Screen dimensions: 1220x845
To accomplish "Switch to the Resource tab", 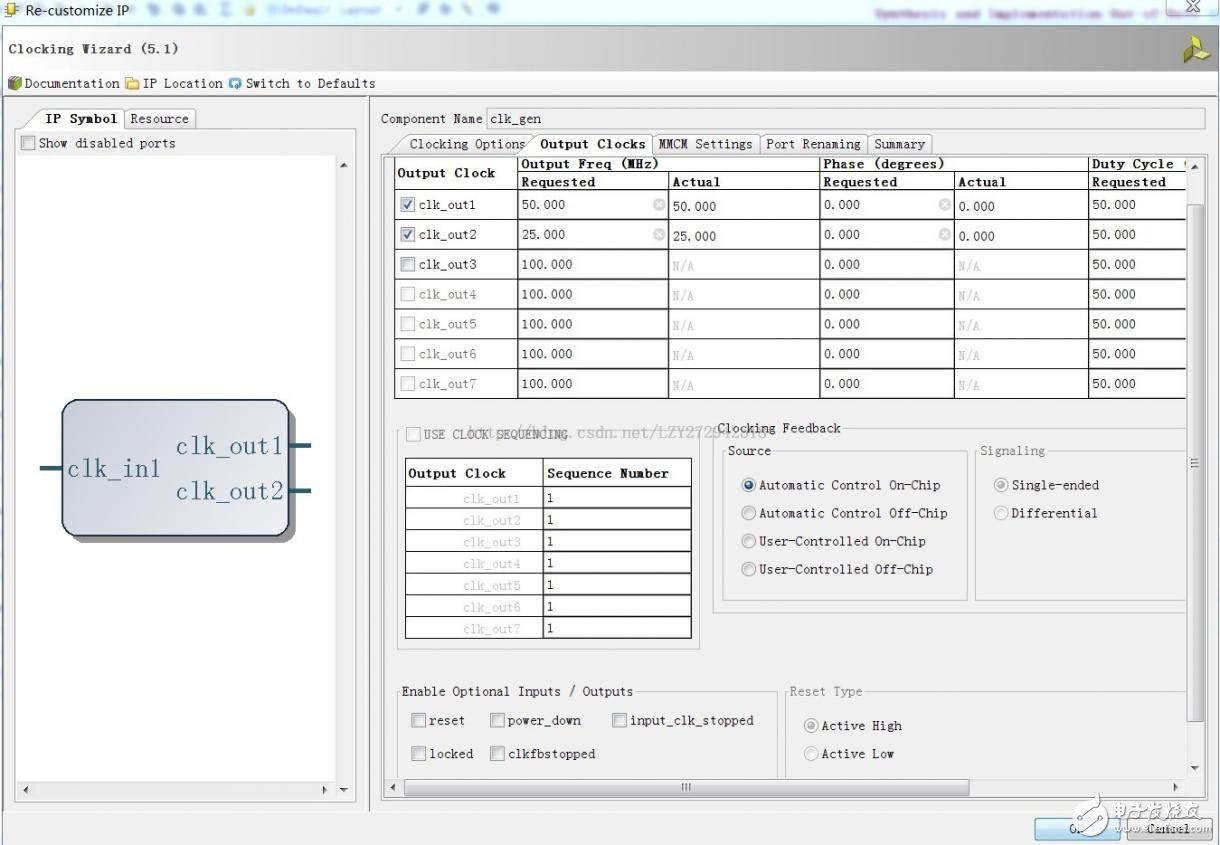I will 159,118.
